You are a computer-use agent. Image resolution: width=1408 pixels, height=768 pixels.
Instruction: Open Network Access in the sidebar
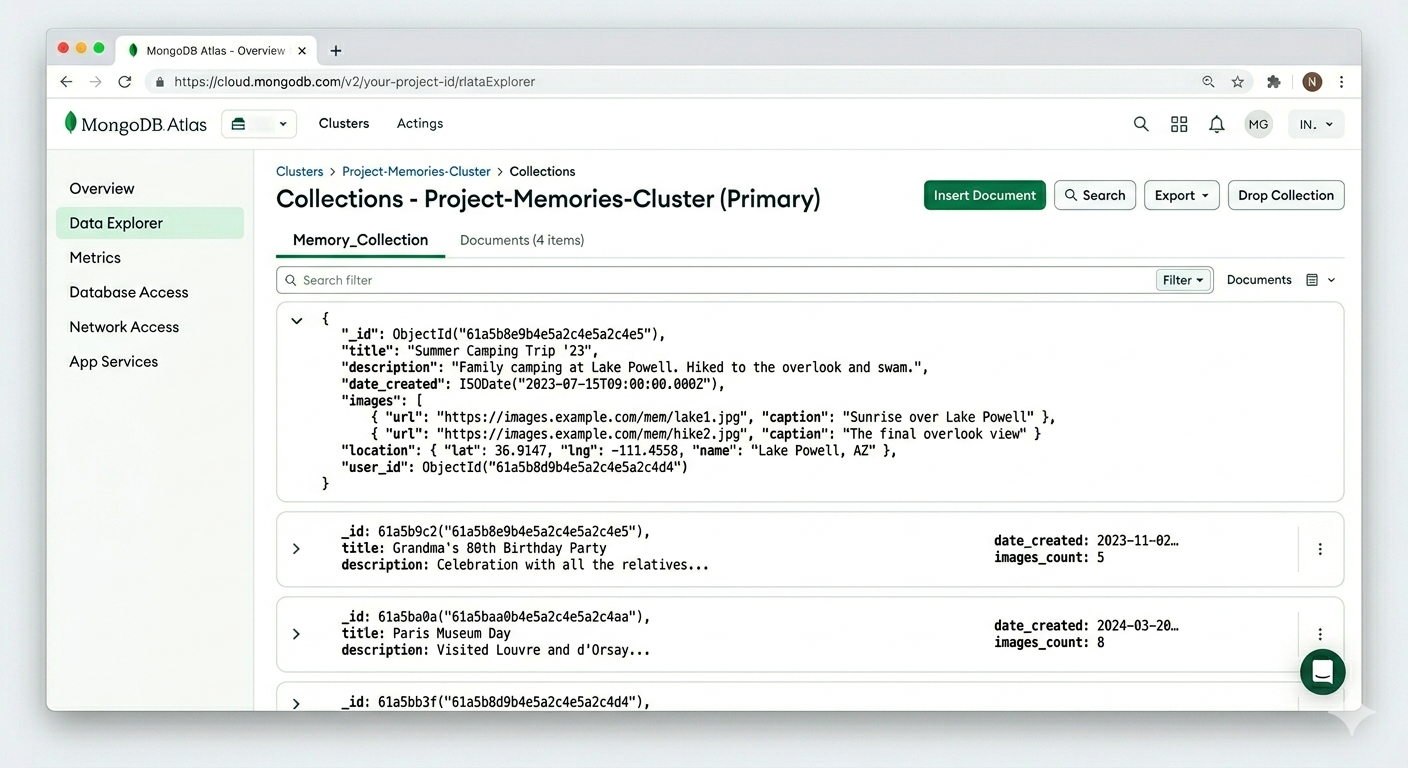pos(124,327)
